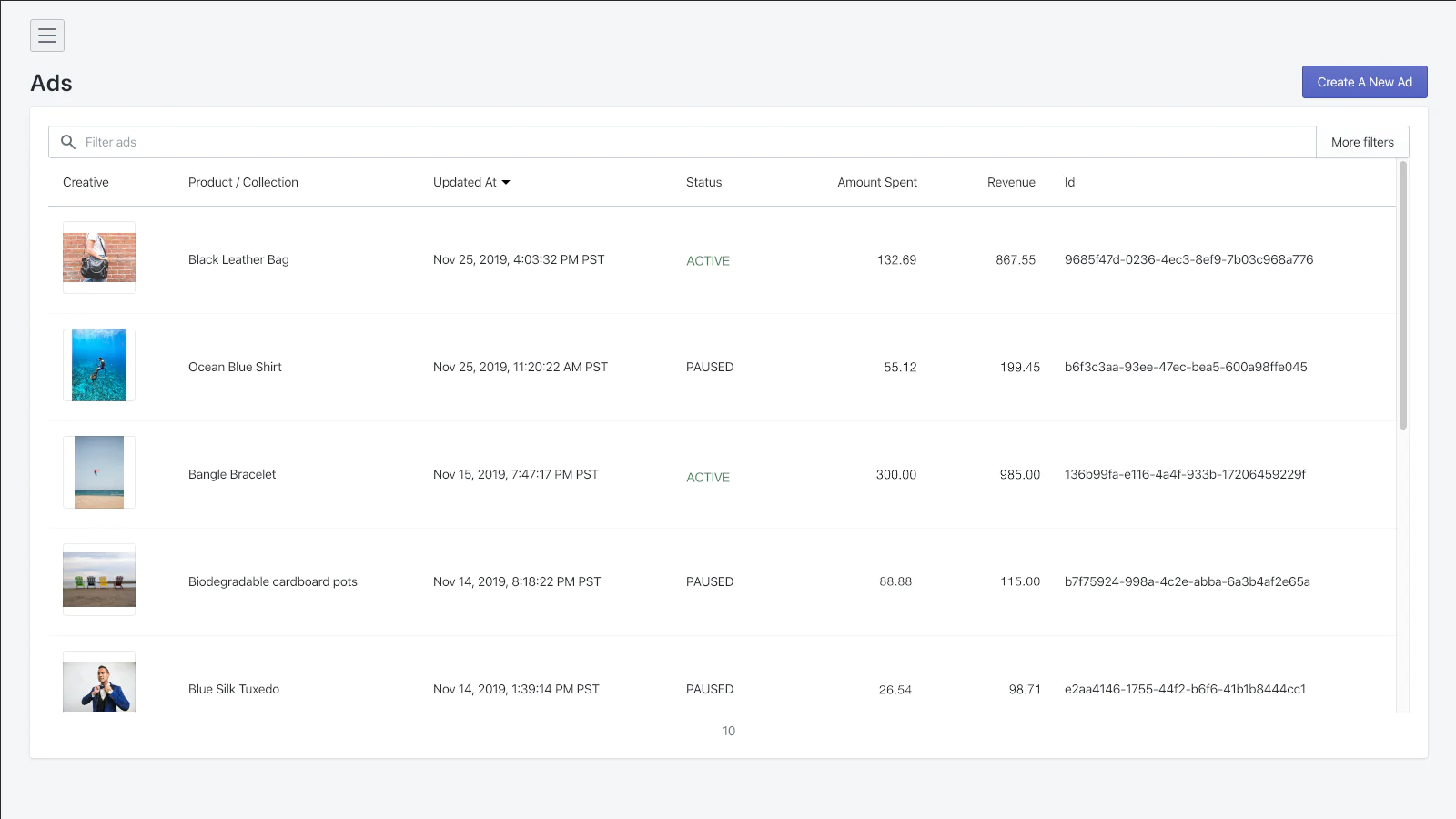
Task: Click revenue value 985.00
Action: (x=1020, y=474)
